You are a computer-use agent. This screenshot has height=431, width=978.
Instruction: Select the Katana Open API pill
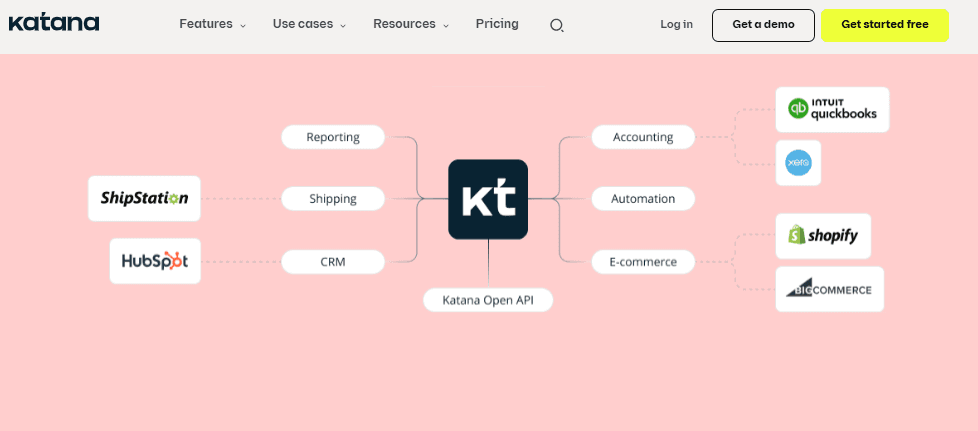488,299
